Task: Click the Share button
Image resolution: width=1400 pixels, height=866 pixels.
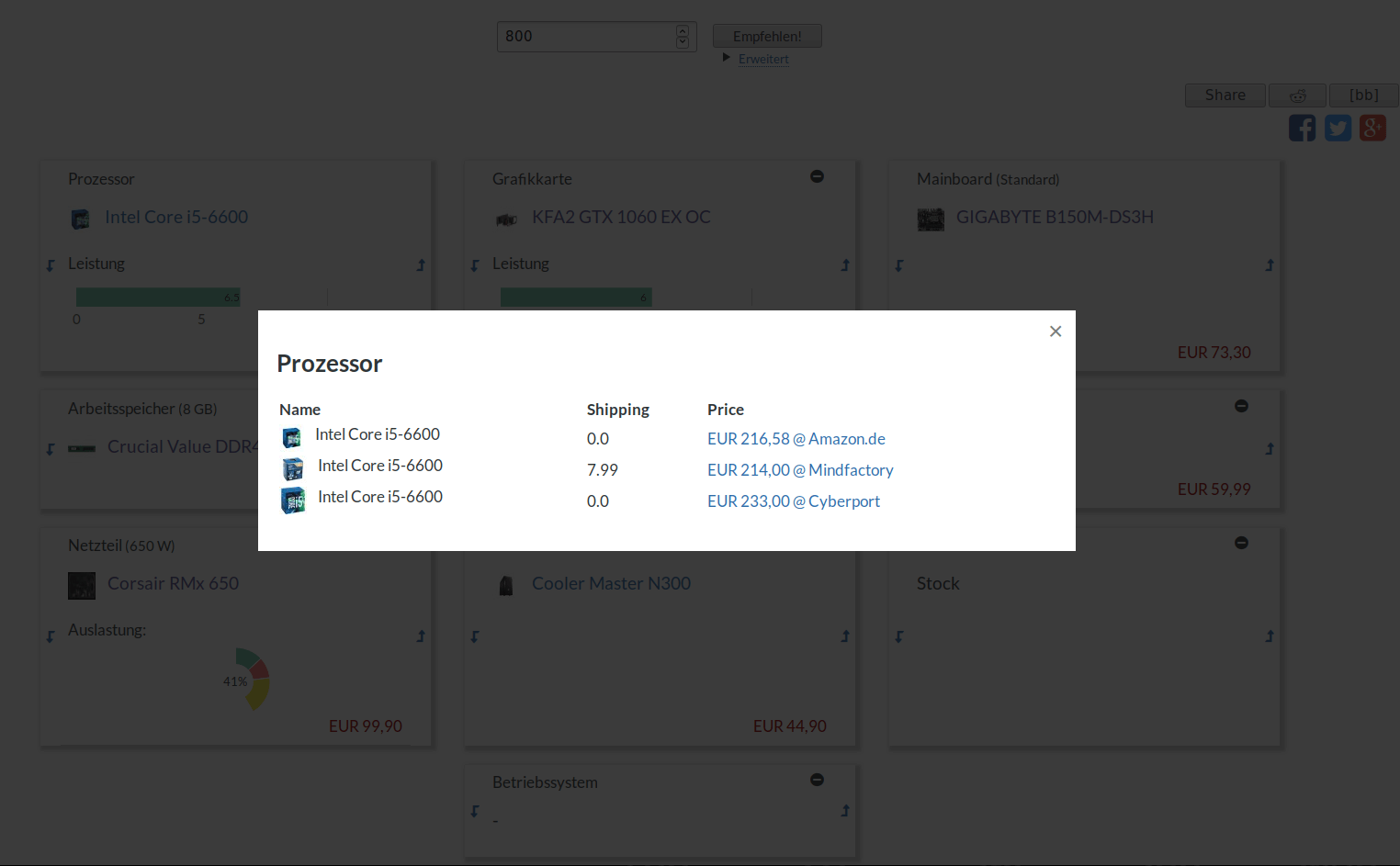Action: pyautogui.click(x=1225, y=96)
